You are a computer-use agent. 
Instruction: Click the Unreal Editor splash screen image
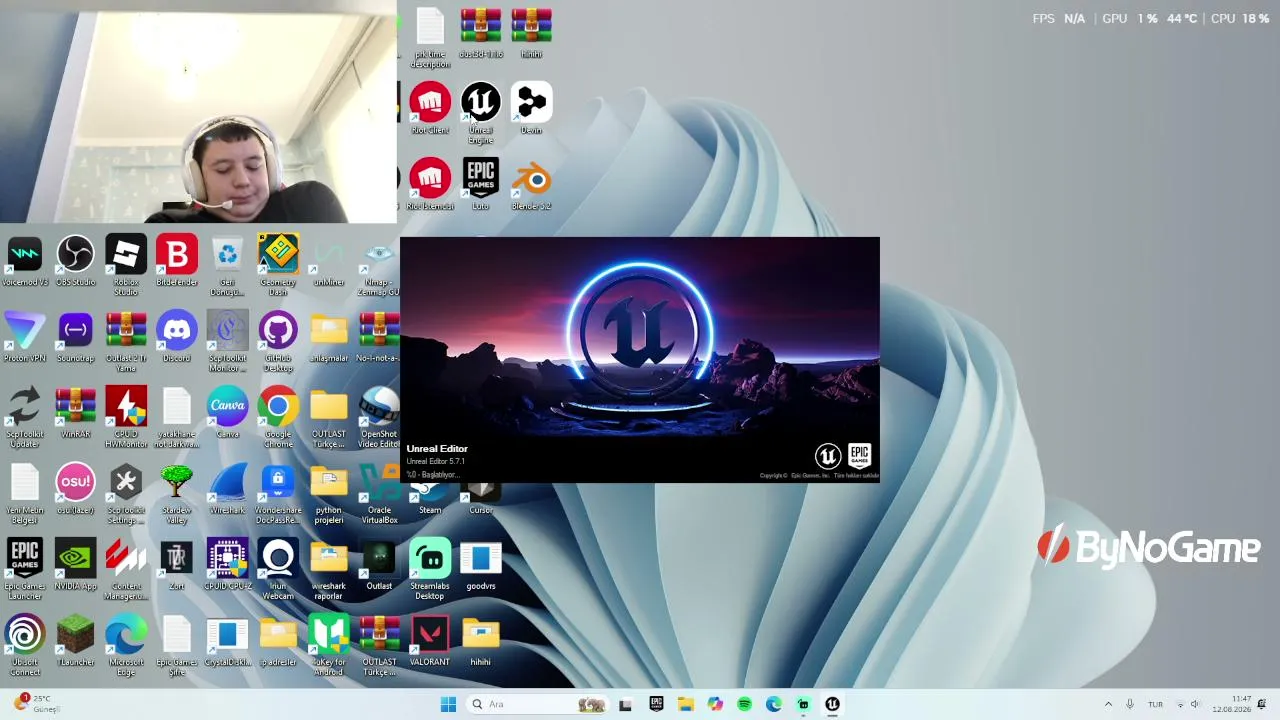[x=640, y=360]
